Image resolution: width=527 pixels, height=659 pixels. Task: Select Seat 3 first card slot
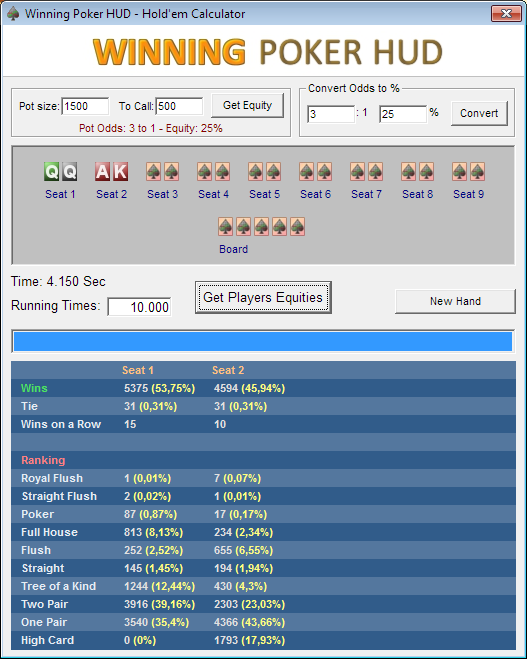coord(153,171)
